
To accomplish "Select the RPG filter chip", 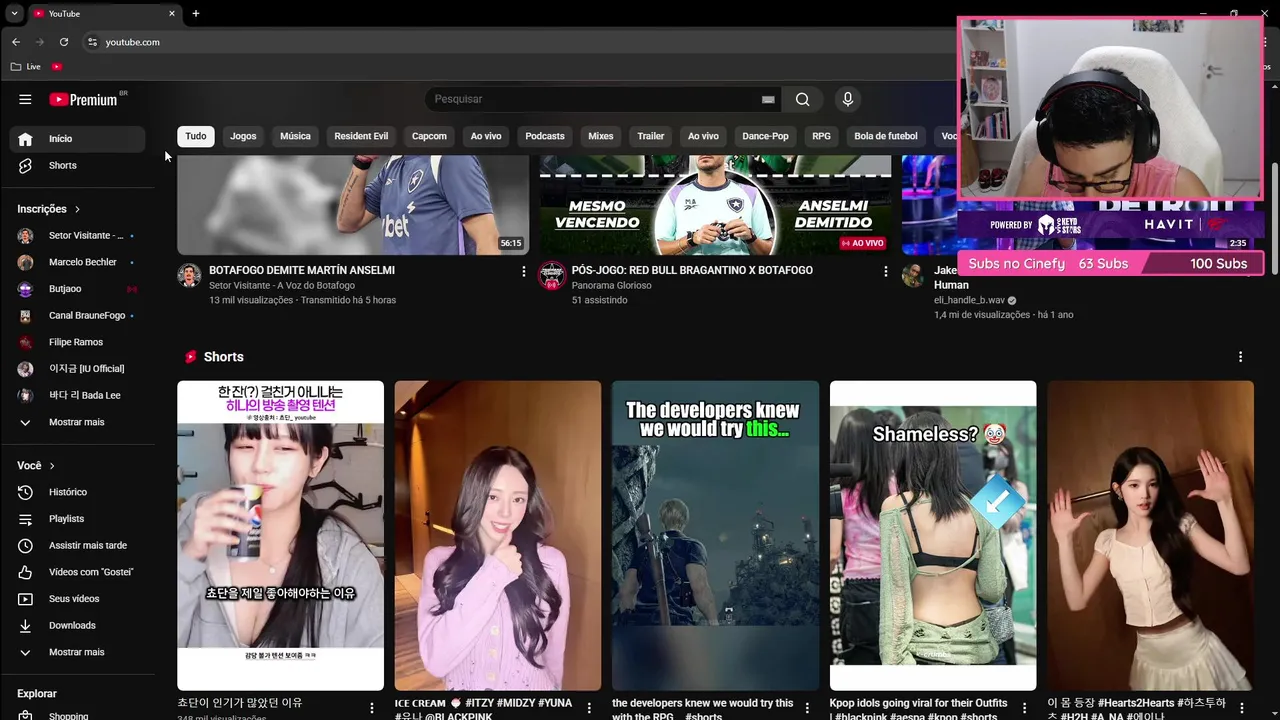I will [821, 136].
